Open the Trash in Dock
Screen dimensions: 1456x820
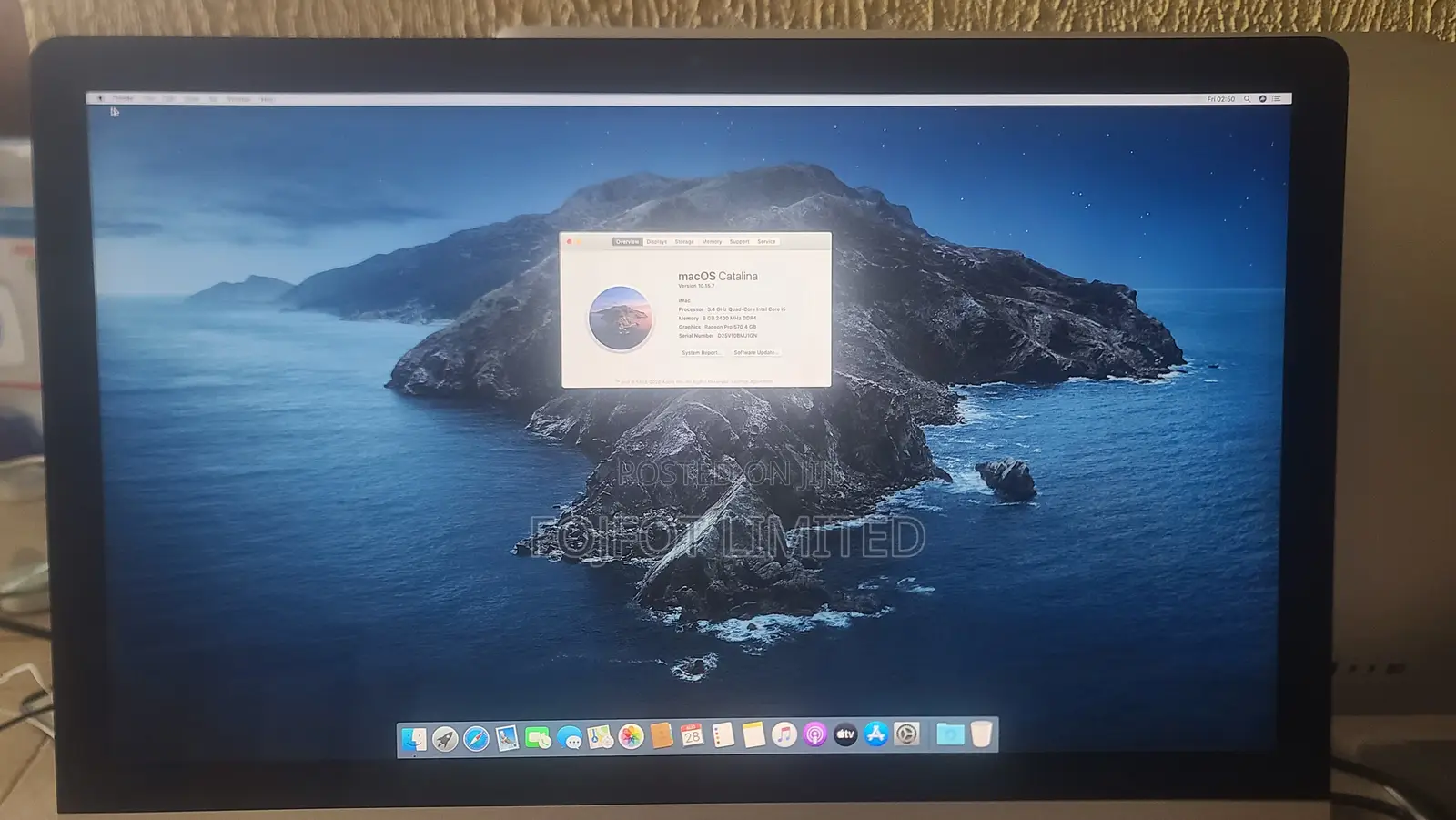pyautogui.click(x=981, y=734)
